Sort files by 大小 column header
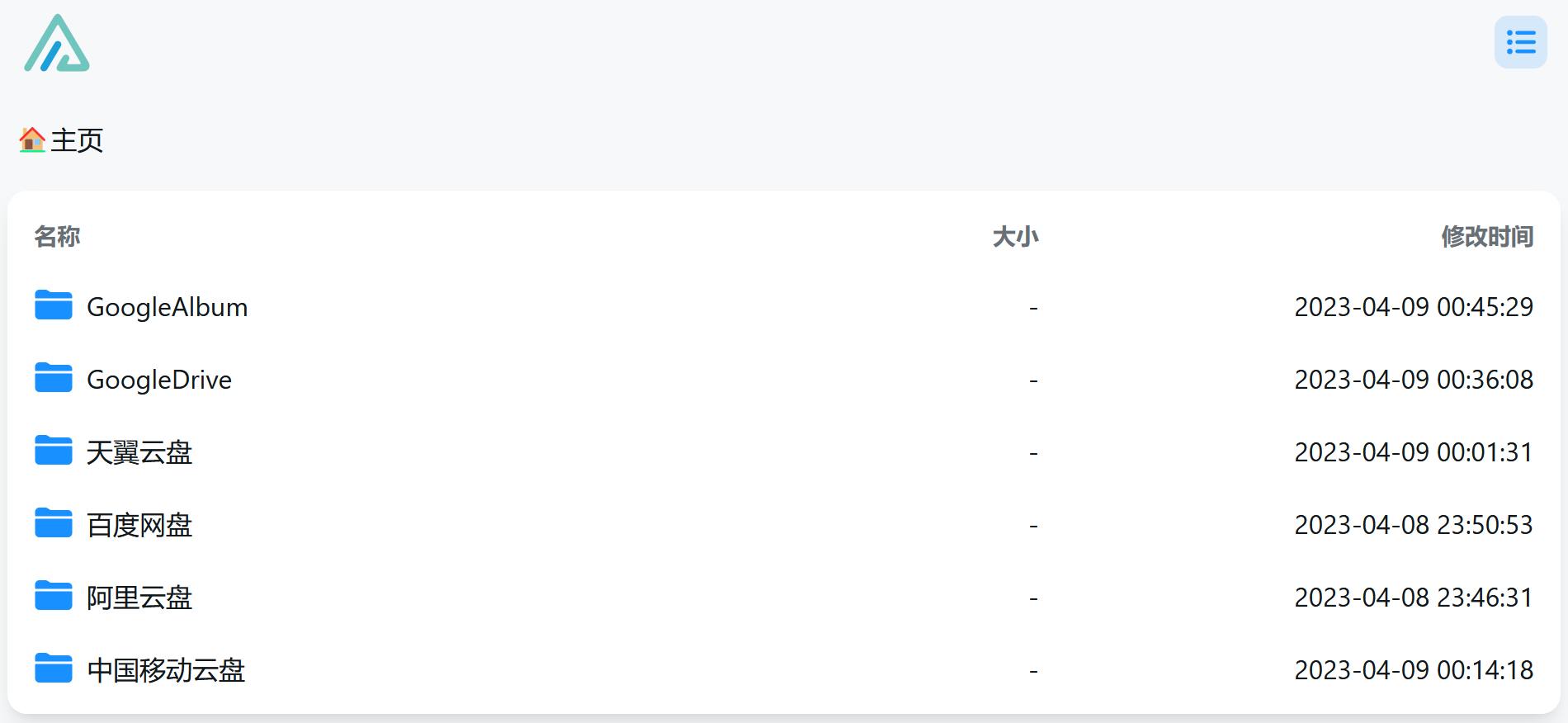The height and width of the screenshot is (723, 1568). [x=1015, y=237]
